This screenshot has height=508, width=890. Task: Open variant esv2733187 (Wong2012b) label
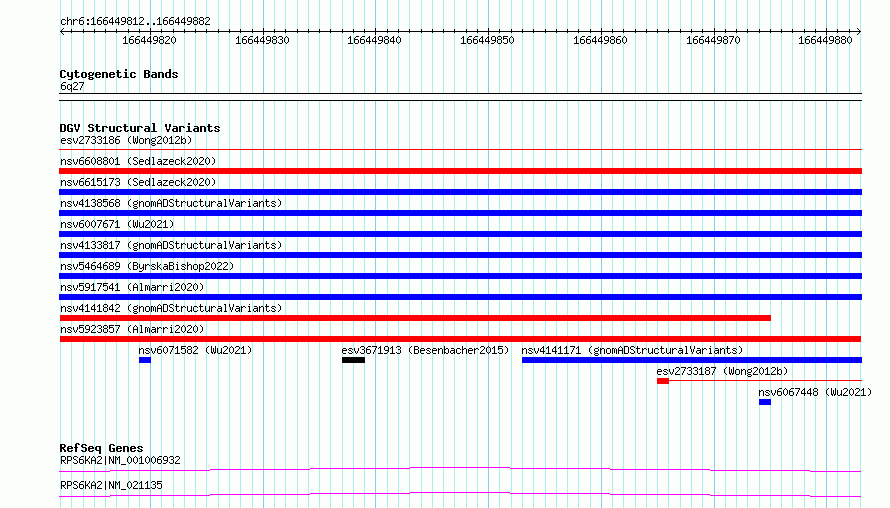point(722,371)
